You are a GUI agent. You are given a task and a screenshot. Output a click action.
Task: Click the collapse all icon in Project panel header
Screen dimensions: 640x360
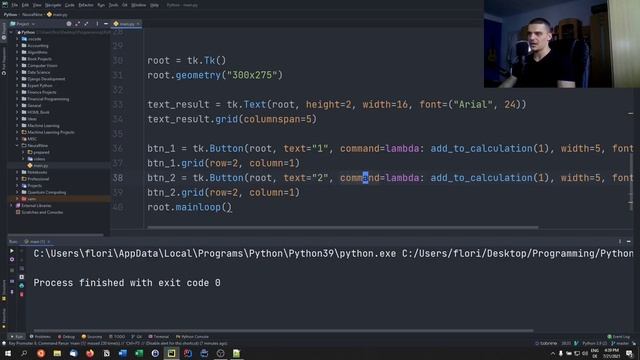pyautogui.click(x=86, y=24)
